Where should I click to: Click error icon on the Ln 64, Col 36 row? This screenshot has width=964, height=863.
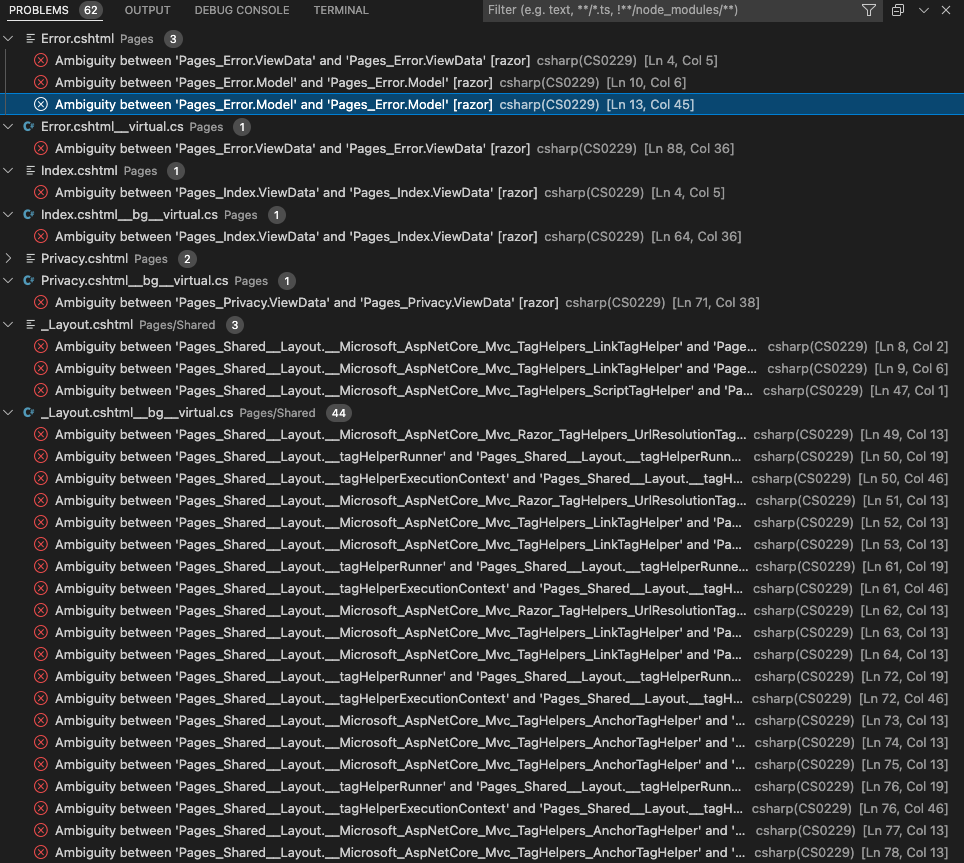(41, 237)
